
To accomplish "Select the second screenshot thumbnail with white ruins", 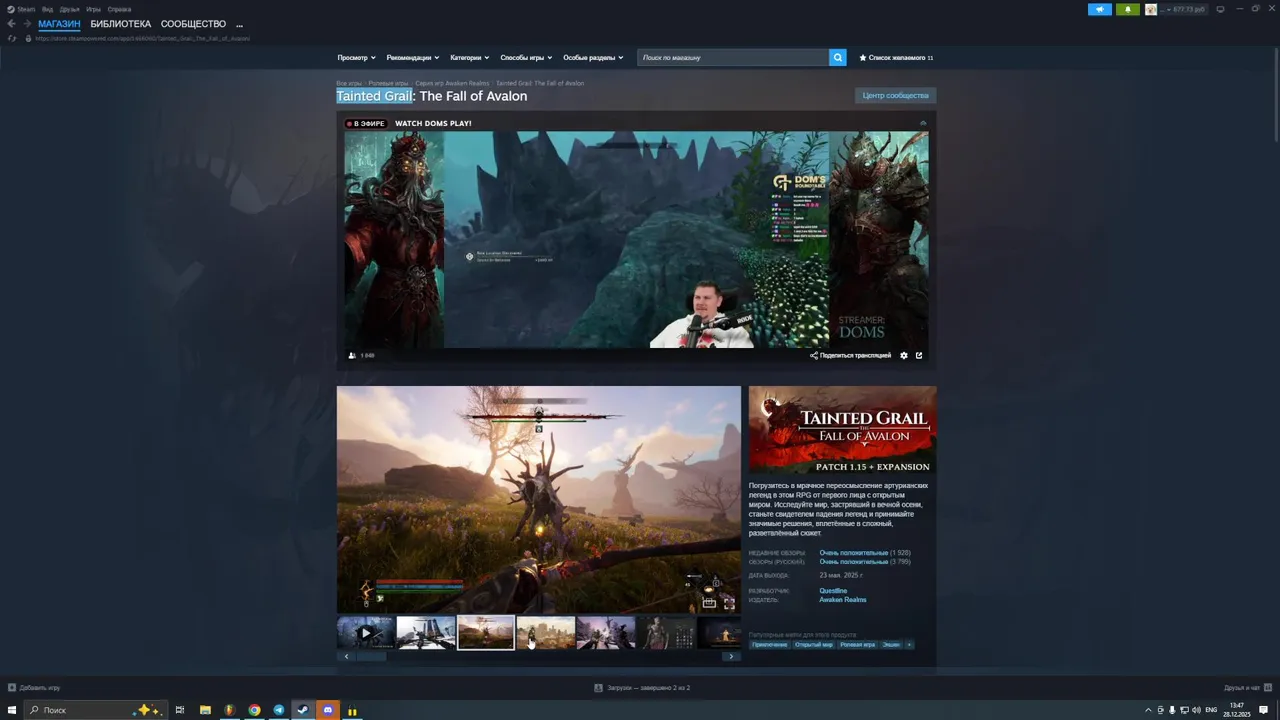I will (426, 632).
